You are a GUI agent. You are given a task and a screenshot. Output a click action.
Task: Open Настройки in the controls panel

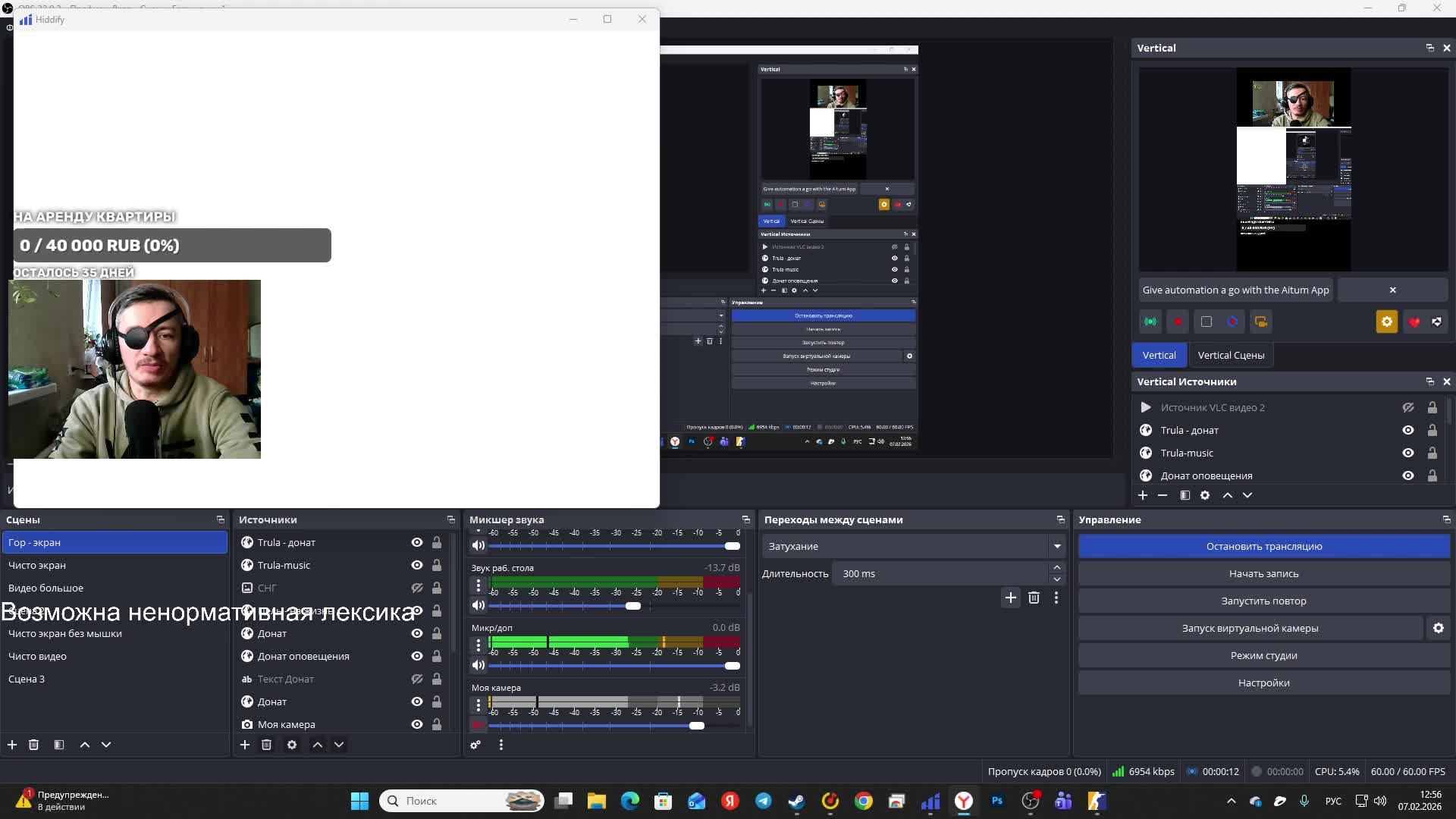tap(1263, 682)
